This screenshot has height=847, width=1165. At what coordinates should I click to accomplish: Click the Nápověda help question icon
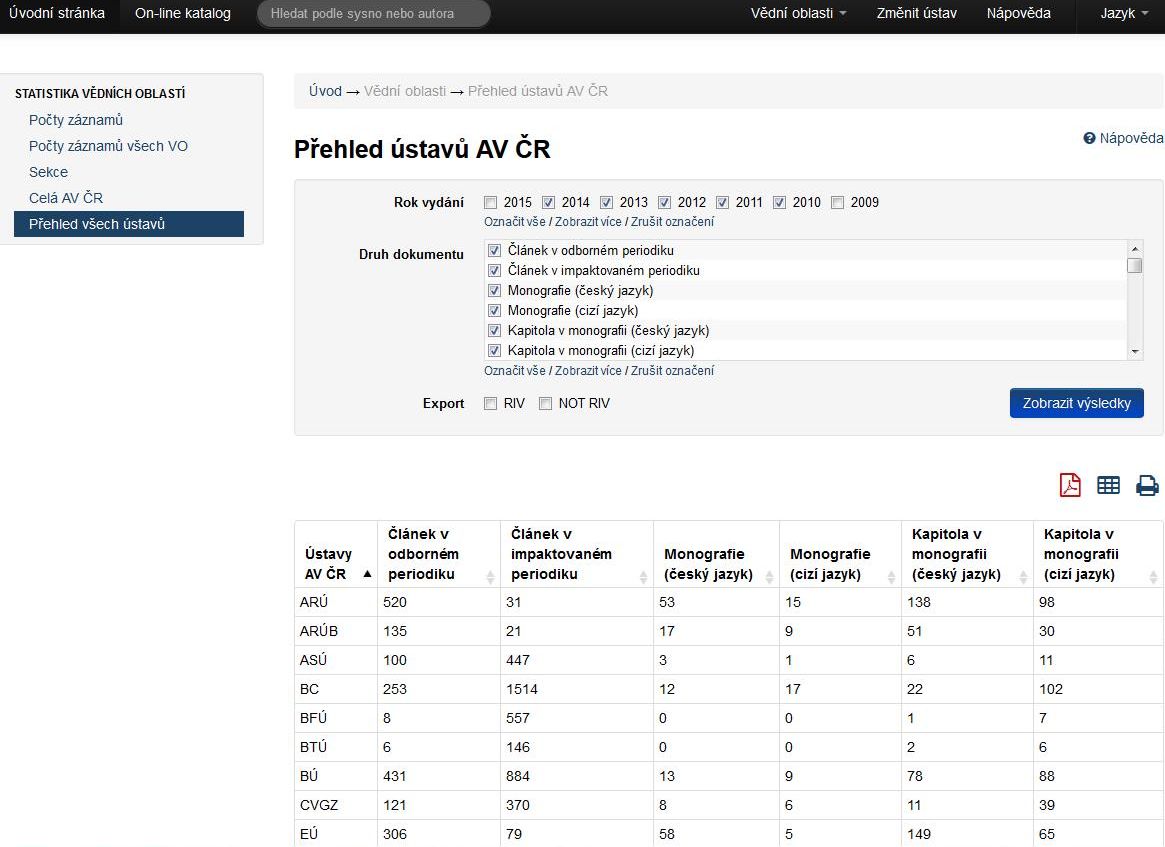[x=1089, y=138]
